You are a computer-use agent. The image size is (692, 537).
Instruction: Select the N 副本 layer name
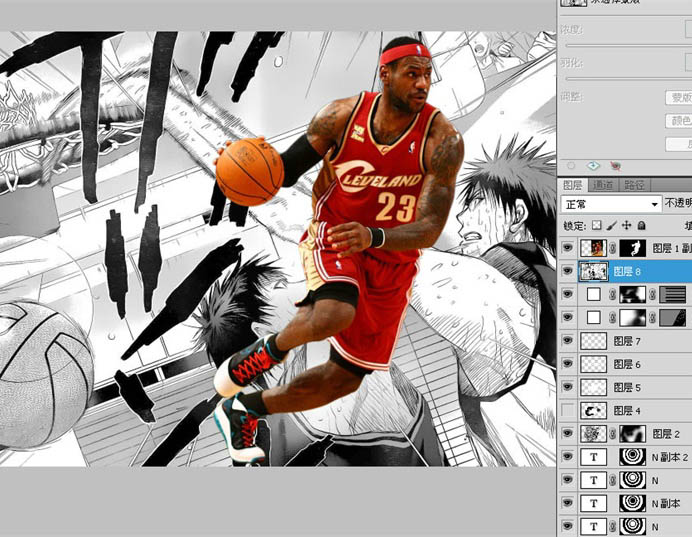666,503
